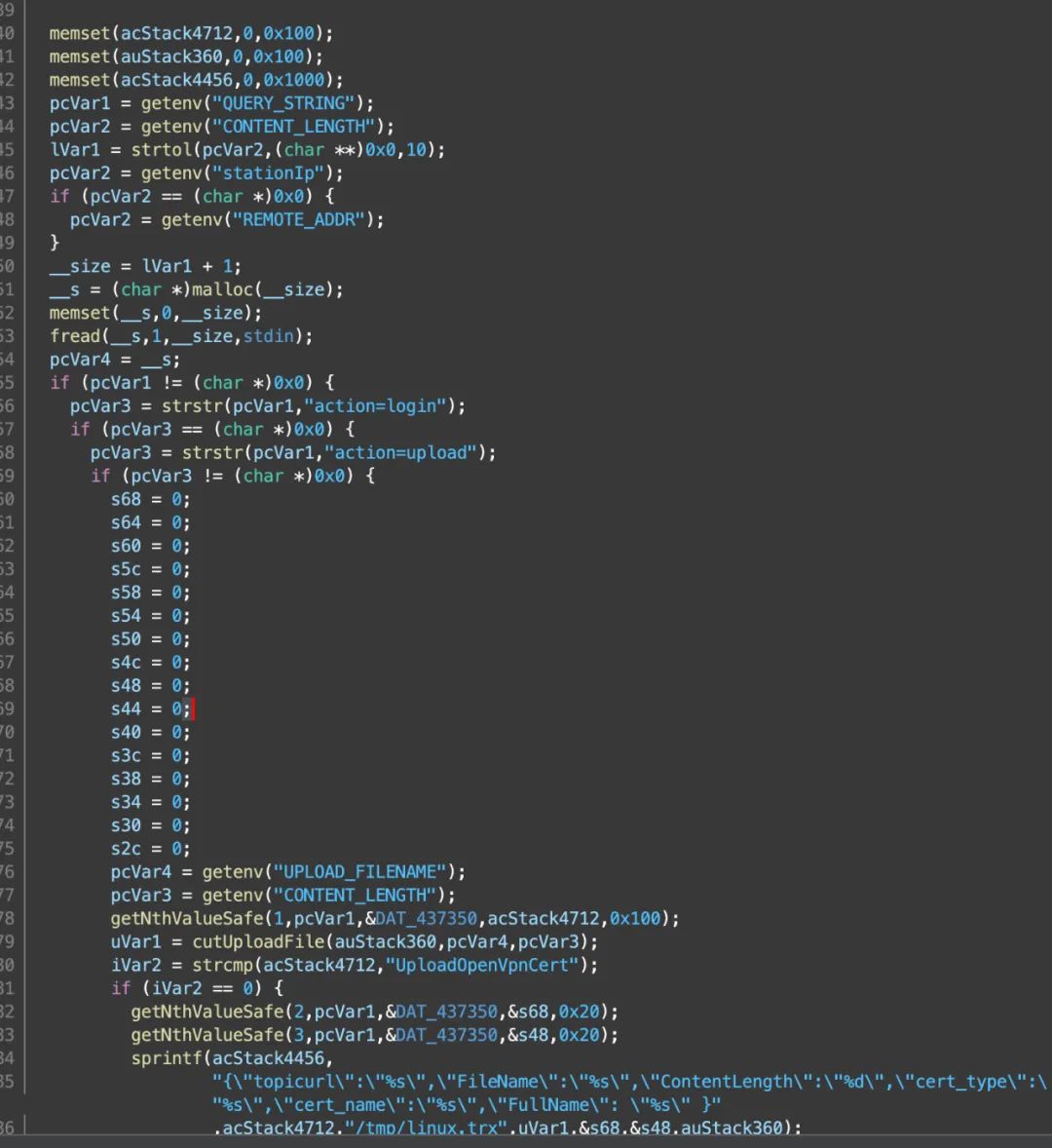Click the s40 = 0 assignment line

(150, 733)
